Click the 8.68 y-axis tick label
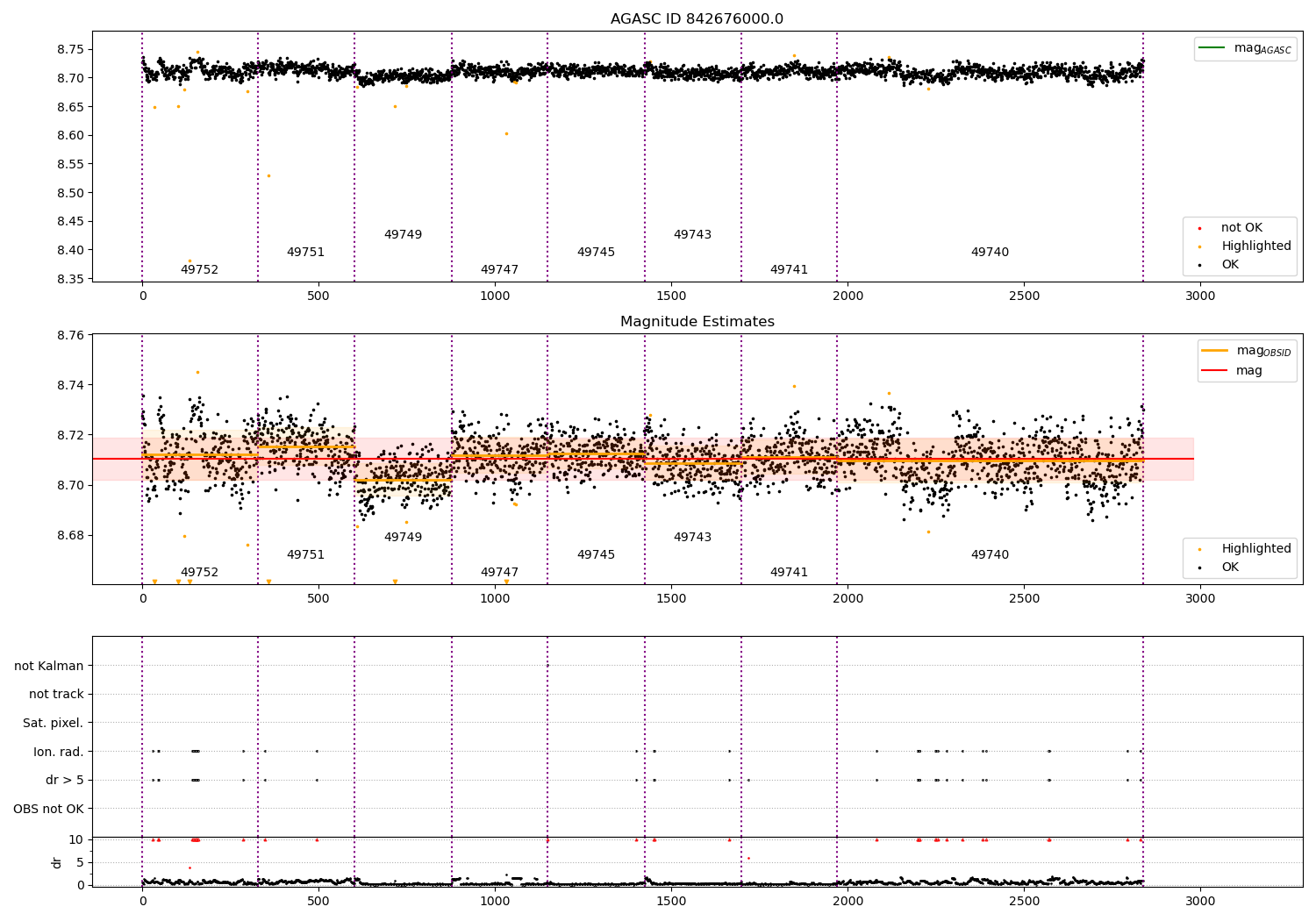Screen dimensions: 1316x921 [x=69, y=536]
